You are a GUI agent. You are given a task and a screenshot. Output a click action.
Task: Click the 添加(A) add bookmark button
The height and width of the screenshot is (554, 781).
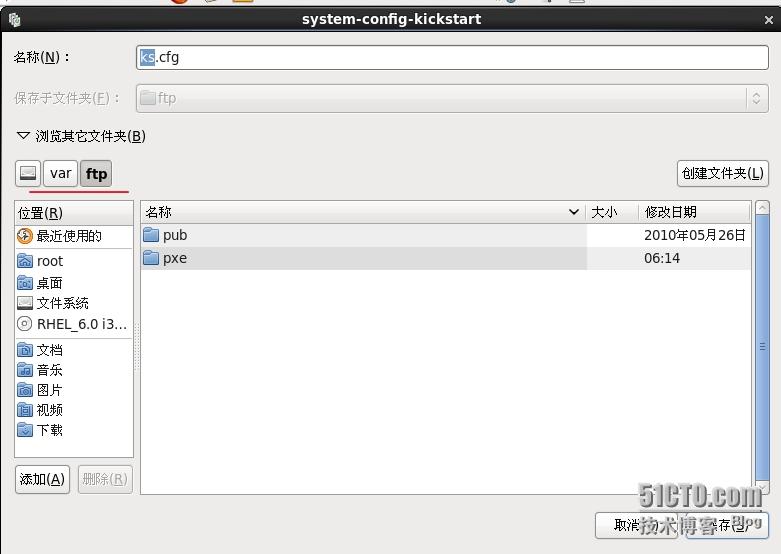42,479
